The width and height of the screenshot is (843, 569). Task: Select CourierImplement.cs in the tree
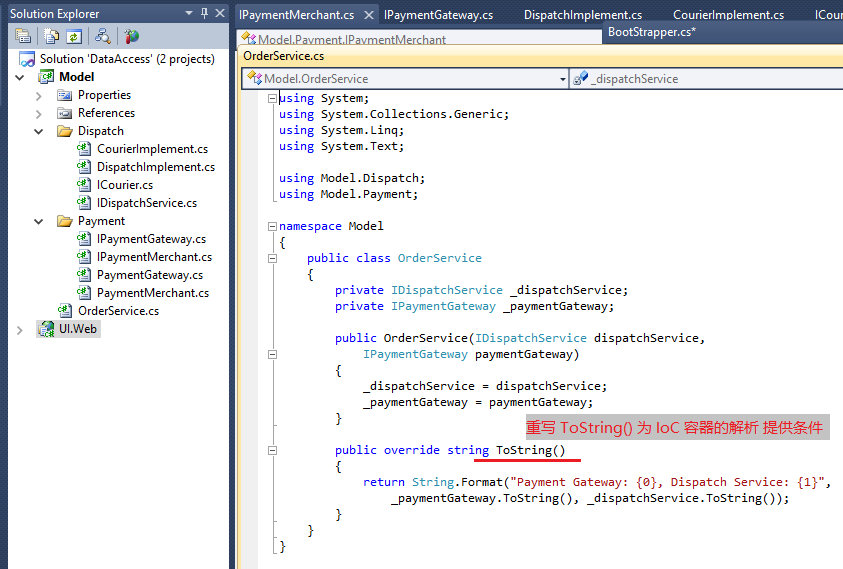tap(152, 149)
